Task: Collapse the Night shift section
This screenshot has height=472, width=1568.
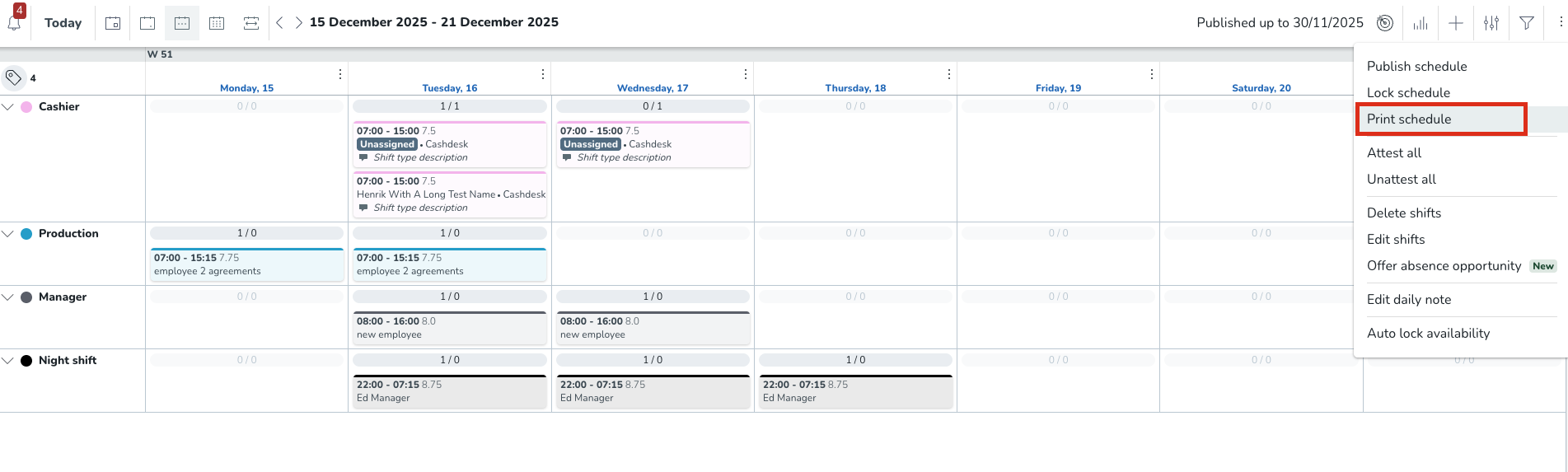Action: (x=8, y=361)
